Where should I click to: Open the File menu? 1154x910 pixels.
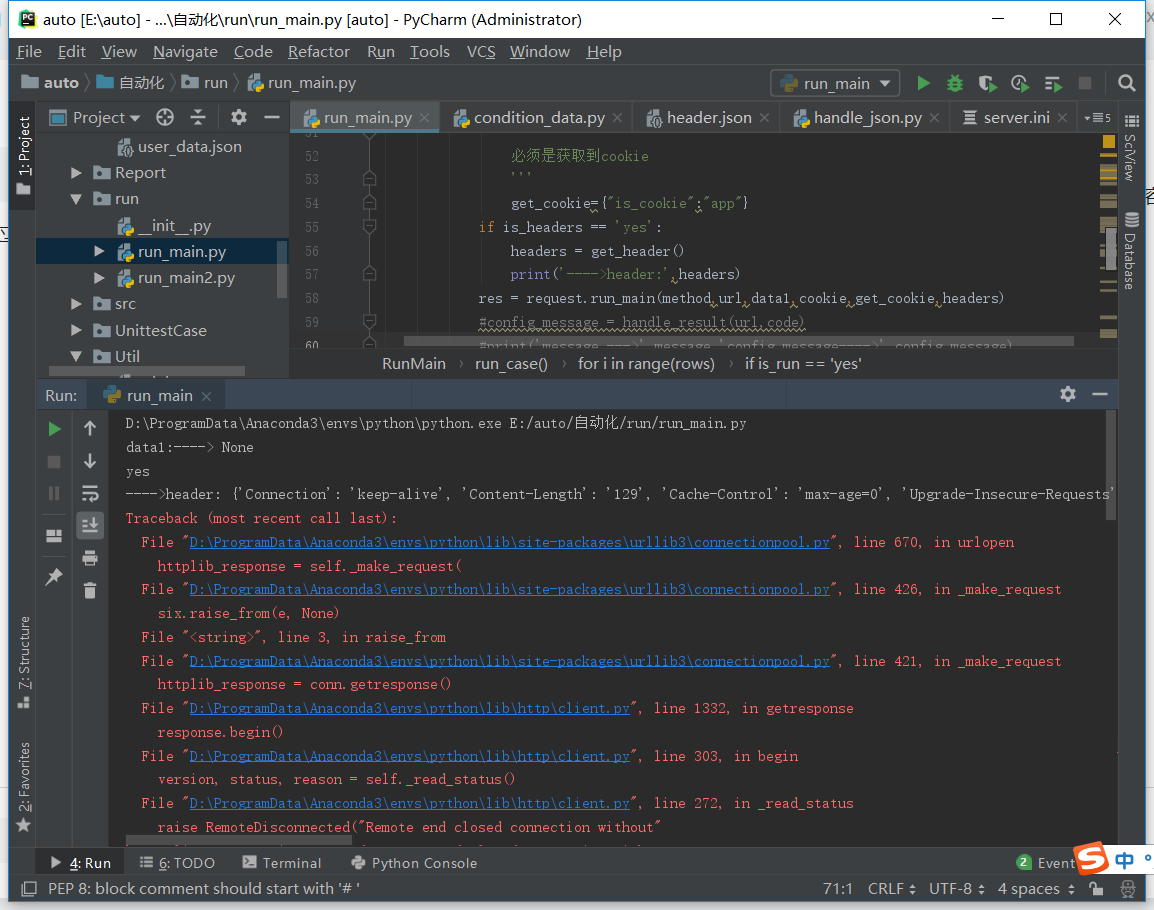click(x=29, y=52)
